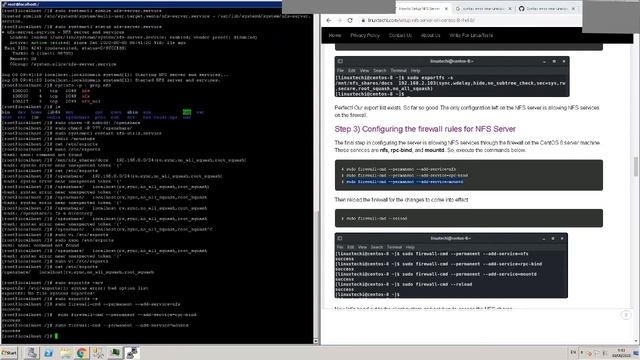
Task: Click the PuTTY terminal scrollbar down arrow
Action: (x=316, y=341)
